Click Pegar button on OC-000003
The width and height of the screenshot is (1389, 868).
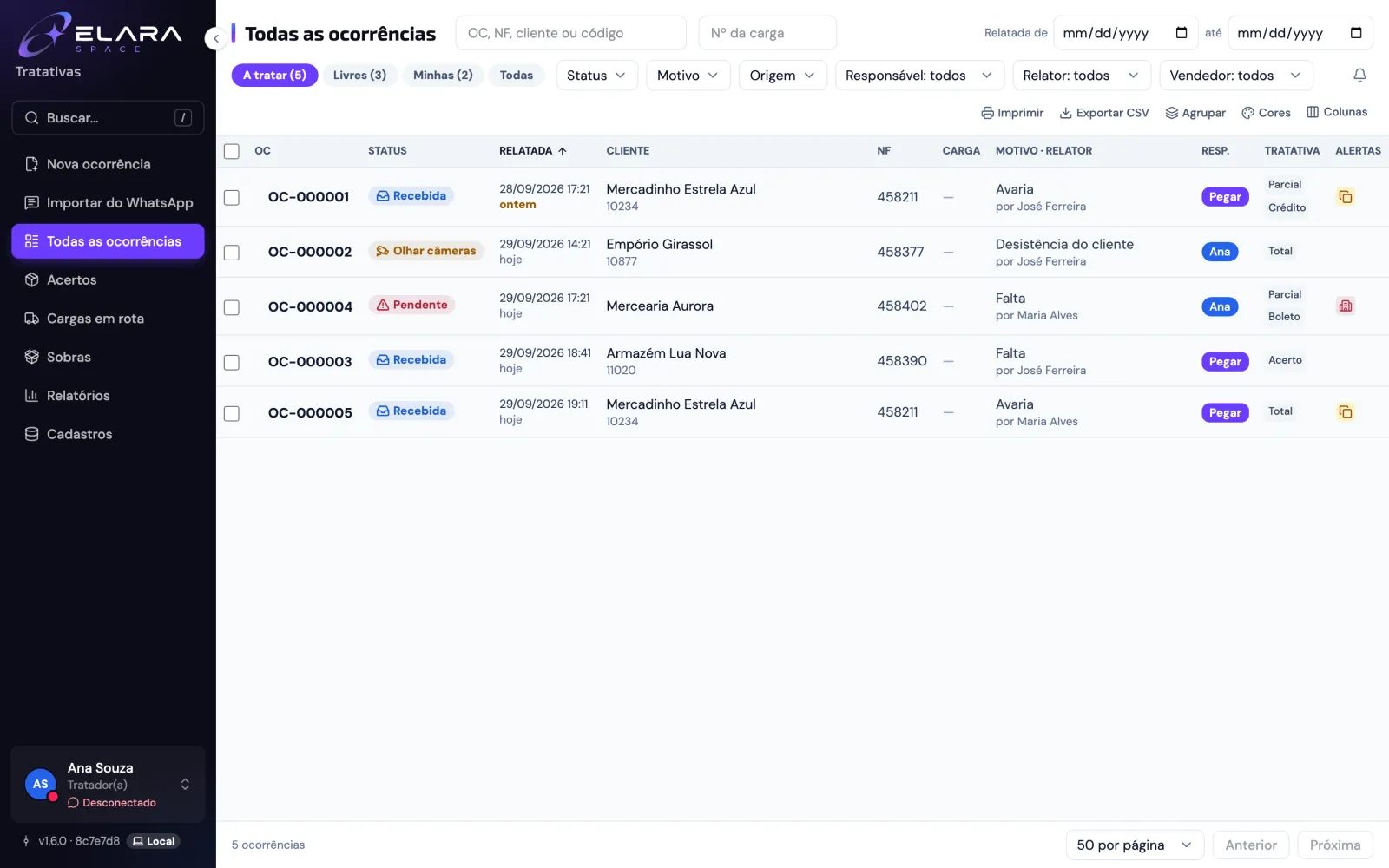(x=1225, y=361)
